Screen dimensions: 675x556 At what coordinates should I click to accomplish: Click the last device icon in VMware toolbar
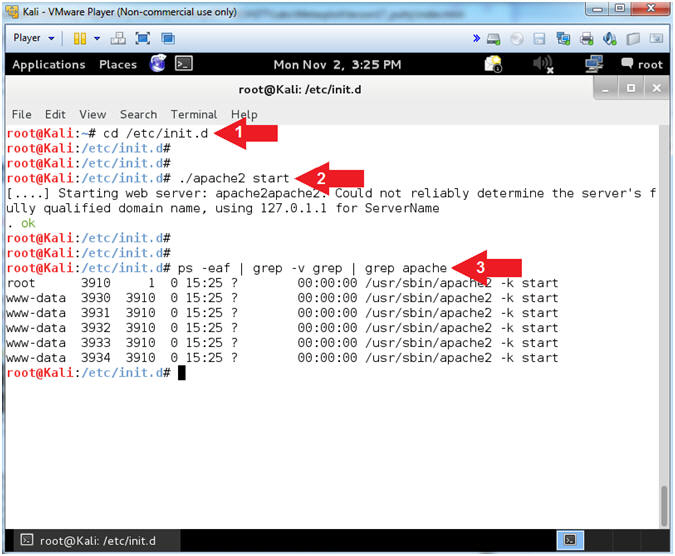click(656, 39)
